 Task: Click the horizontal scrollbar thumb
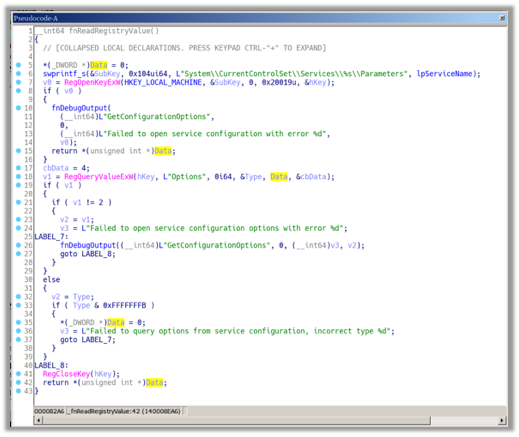237,421
